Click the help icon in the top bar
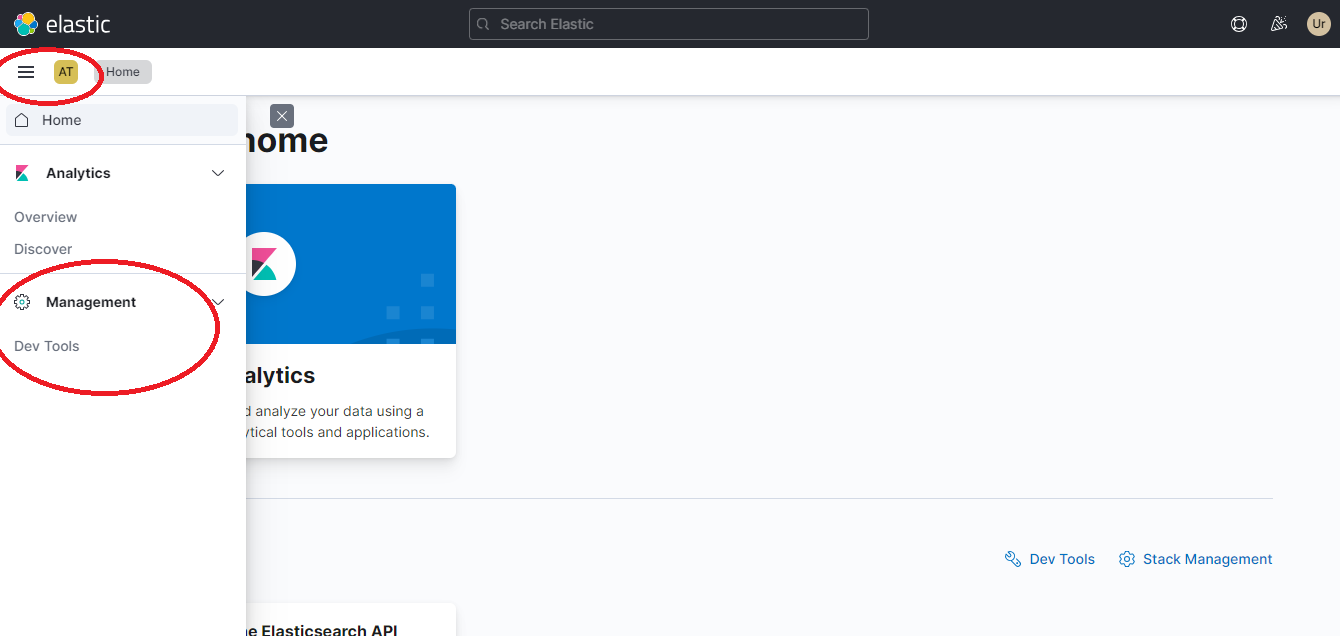Image resolution: width=1340 pixels, height=636 pixels. [1238, 23]
